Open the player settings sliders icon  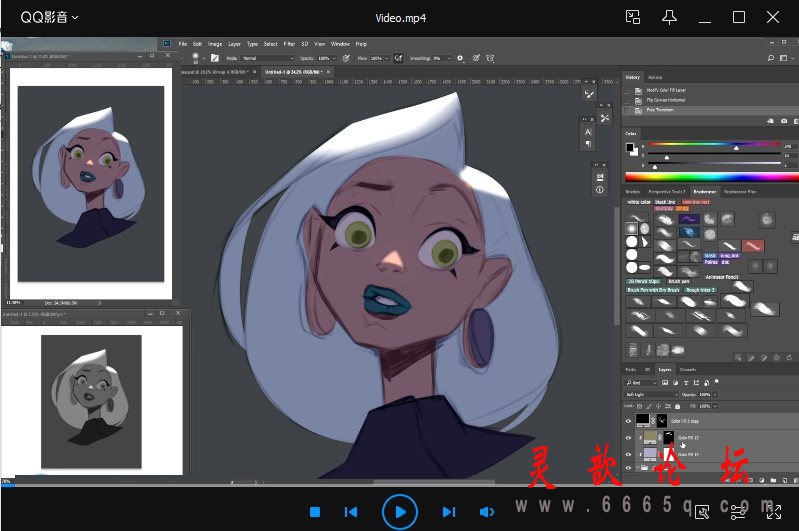click(738, 512)
